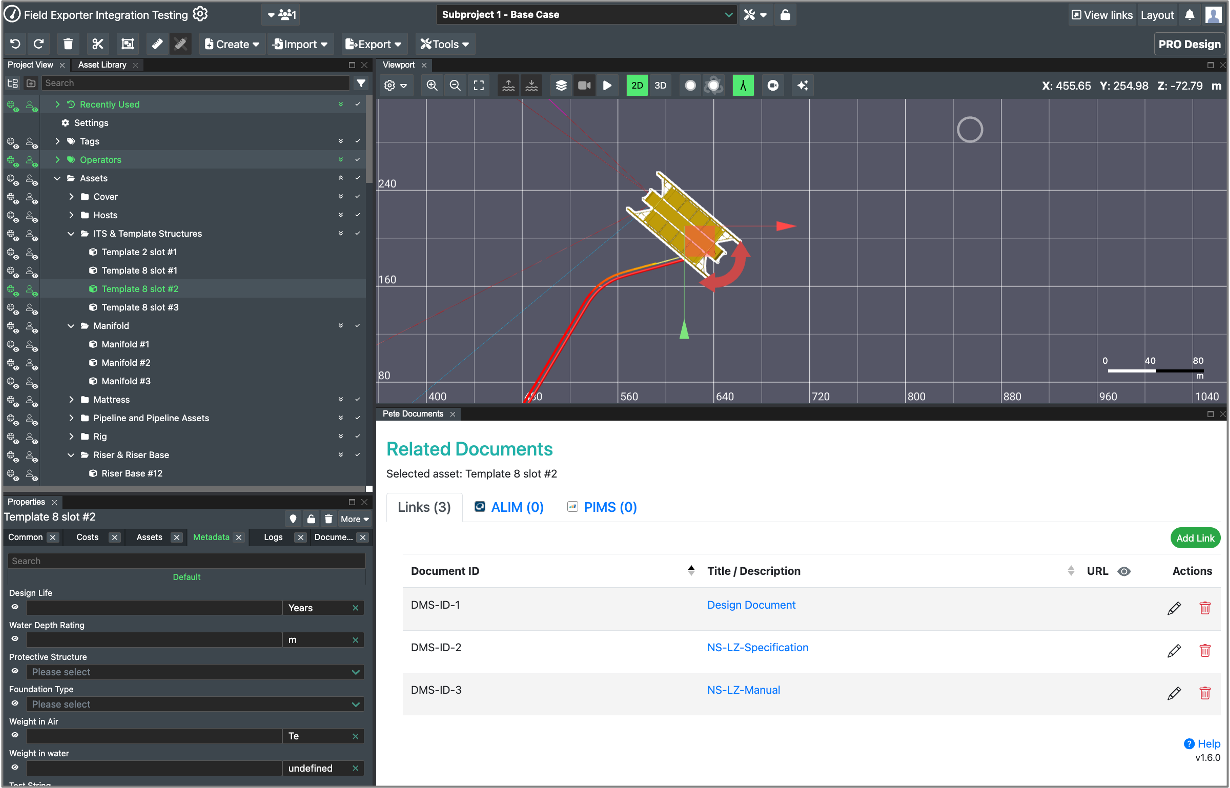Viewport: 1230px width, 788px height.
Task: Click the sea-surface up arrow icon
Action: (x=508, y=86)
